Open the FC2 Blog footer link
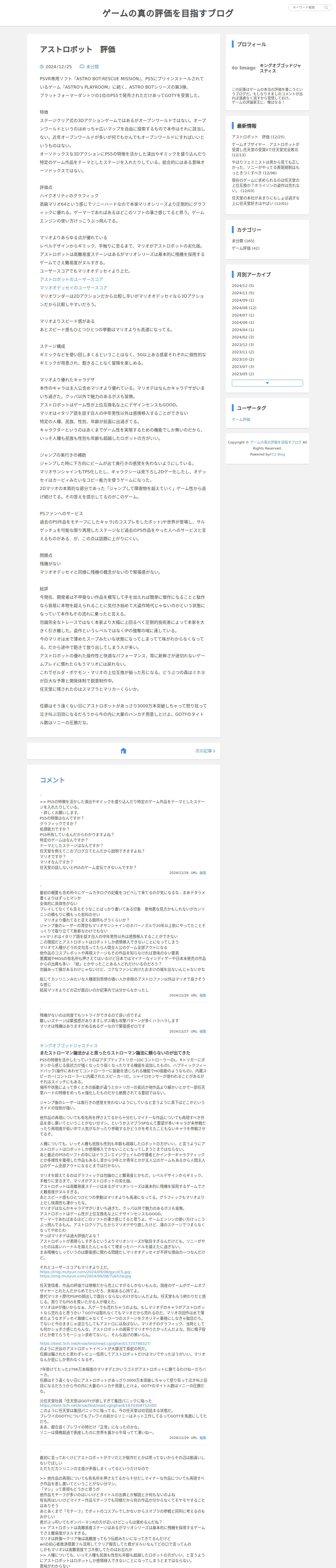The image size is (336, 1568). (x=277, y=454)
